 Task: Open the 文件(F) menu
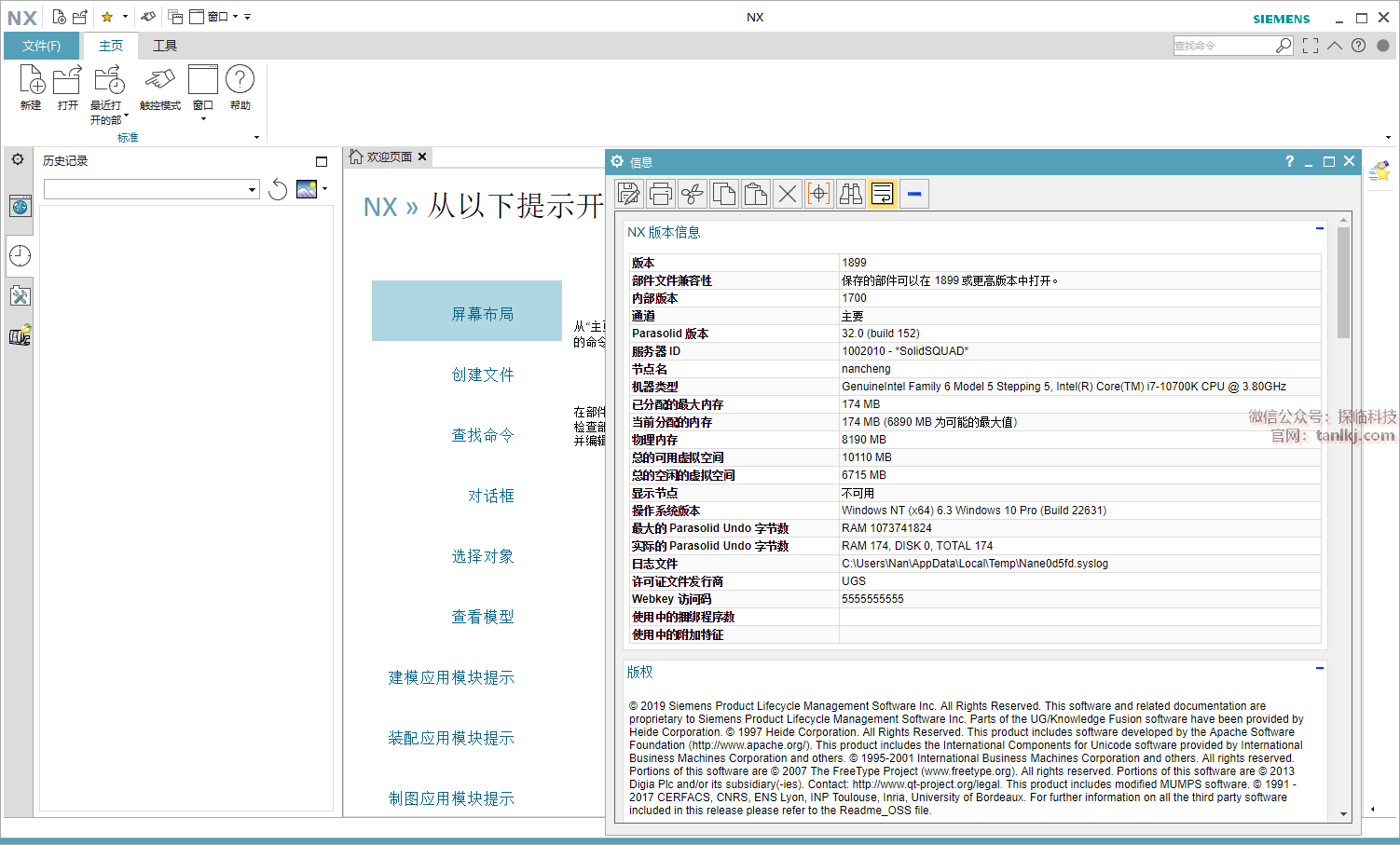(42, 46)
